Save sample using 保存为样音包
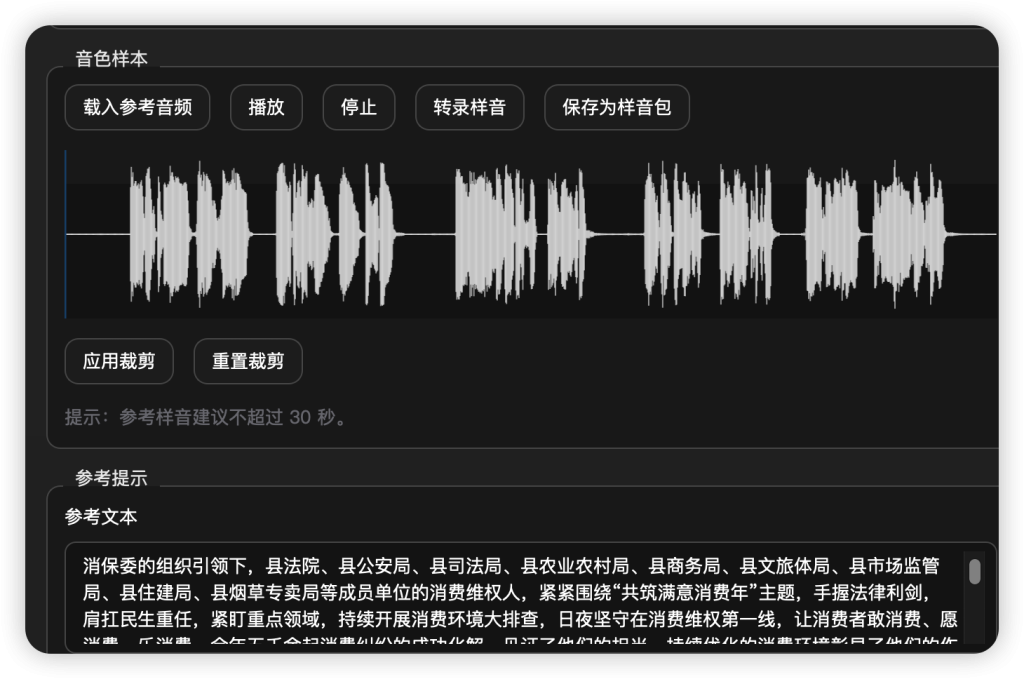Viewport: 1024px width, 679px height. point(616,108)
